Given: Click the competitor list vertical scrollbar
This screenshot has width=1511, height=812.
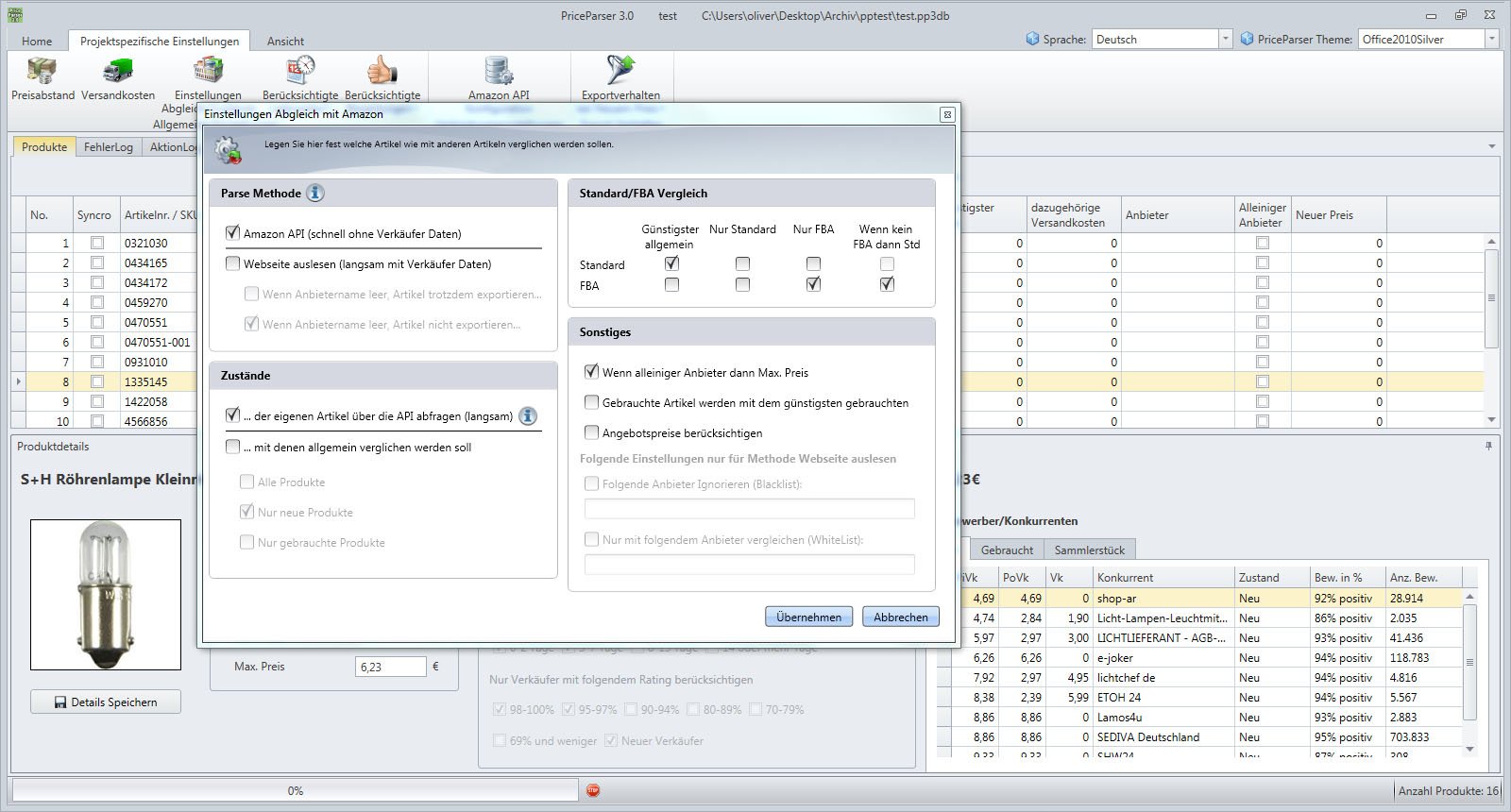Looking at the screenshot, I should pyautogui.click(x=1469, y=673).
